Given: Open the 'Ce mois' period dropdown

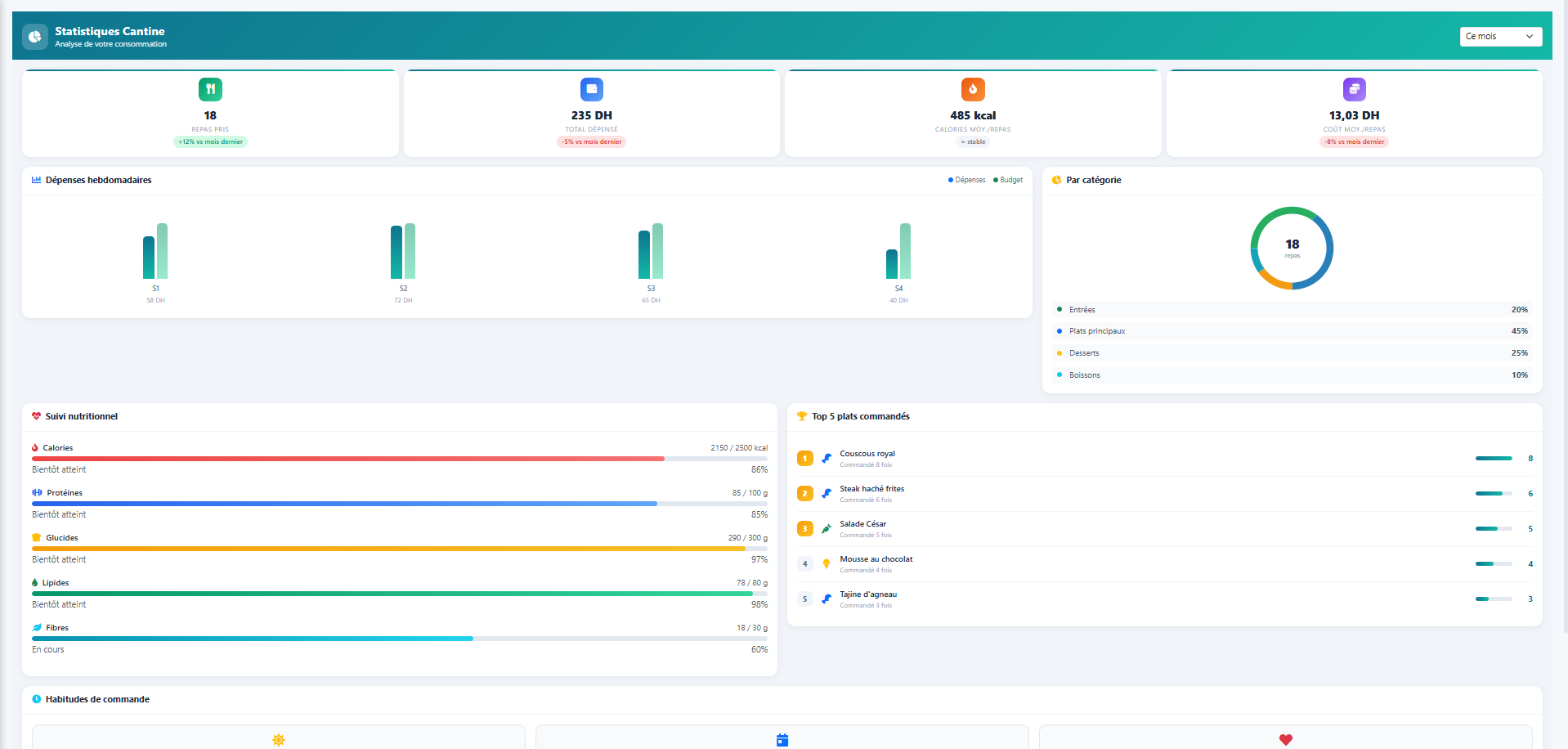Looking at the screenshot, I should click(x=1500, y=37).
